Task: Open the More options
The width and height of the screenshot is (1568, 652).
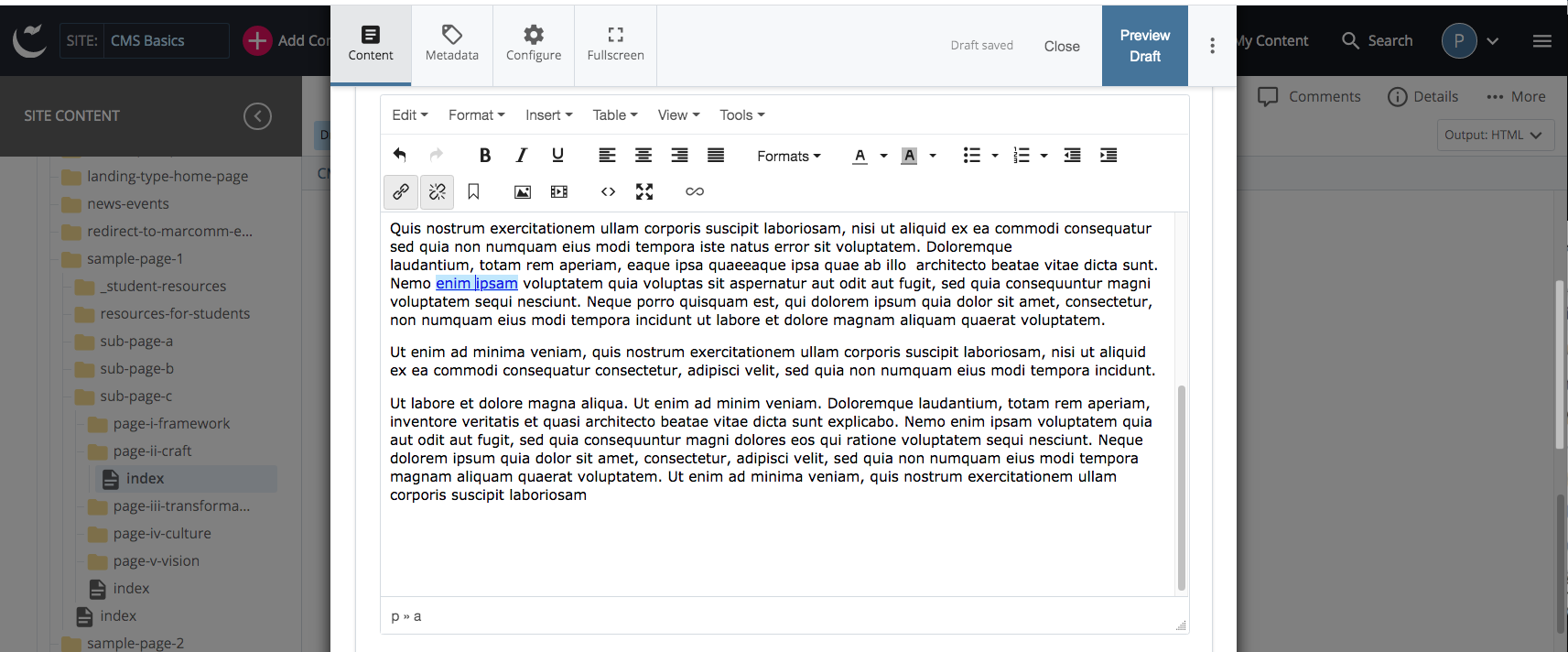Action: tap(1516, 96)
